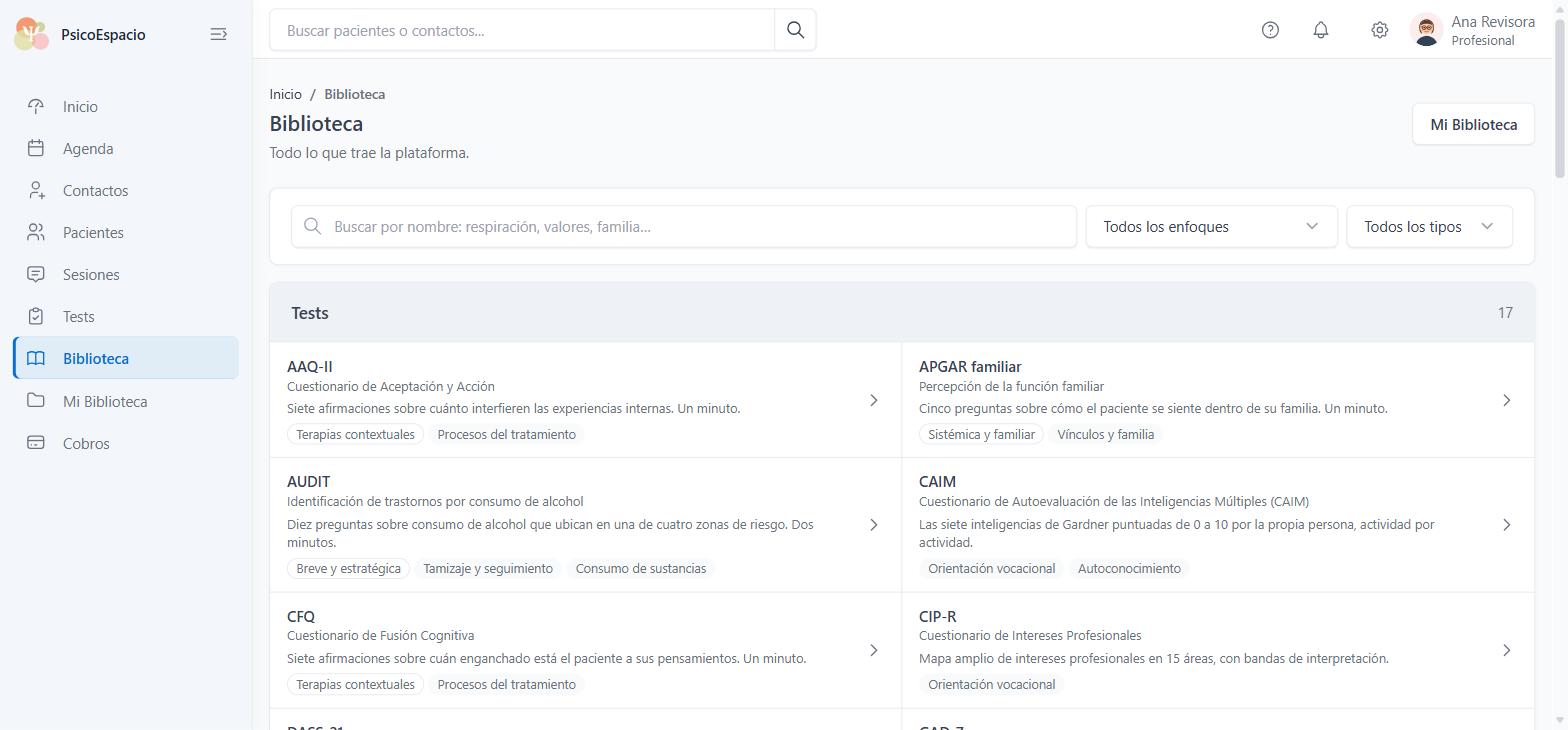Viewport: 1568px width, 730px height.
Task: Expand the CAIM test chevron
Action: [1506, 525]
